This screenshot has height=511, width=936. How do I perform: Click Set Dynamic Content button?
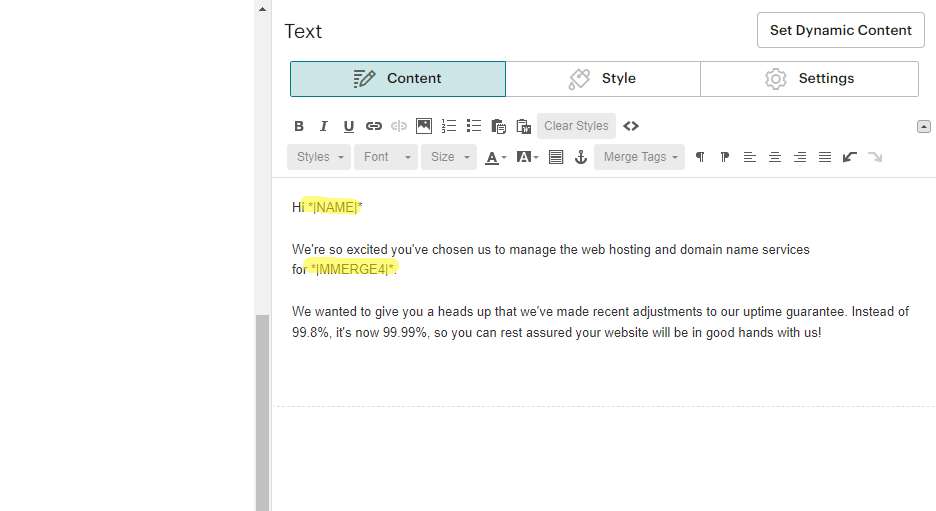[x=840, y=30]
